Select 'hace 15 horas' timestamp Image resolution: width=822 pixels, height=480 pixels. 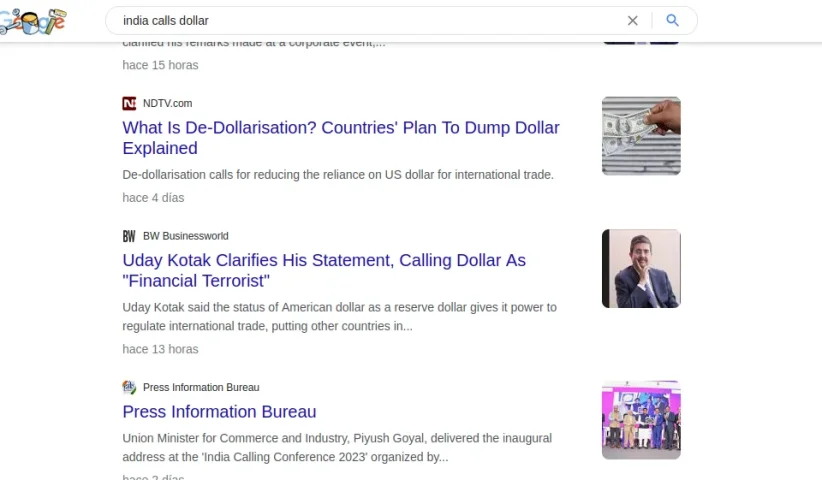(x=160, y=65)
